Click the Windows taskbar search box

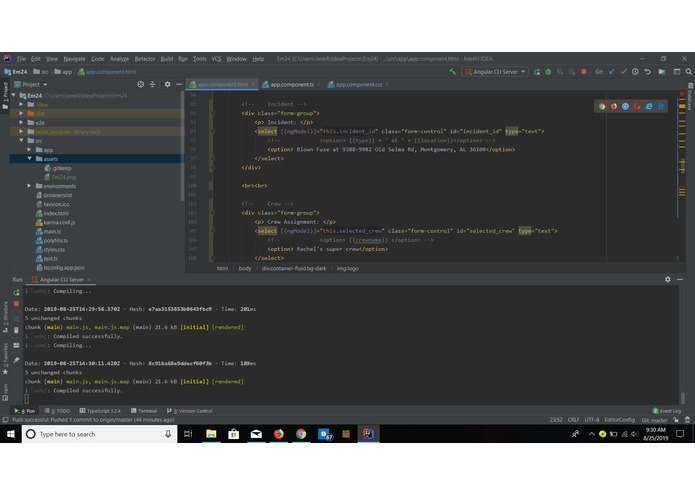click(x=100, y=434)
